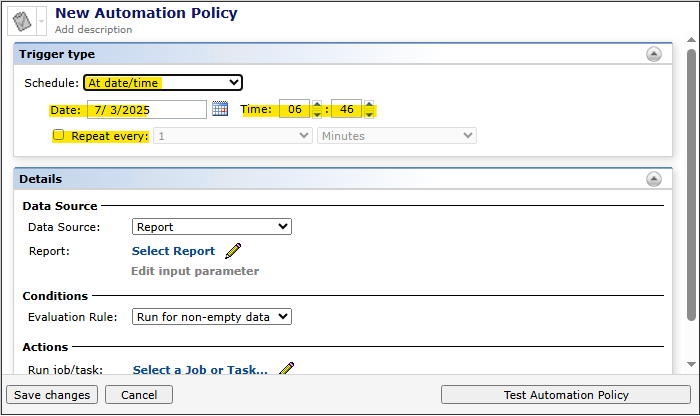Open the calendar date picker icon
Screen dimensions: 700x416
(x=220, y=109)
